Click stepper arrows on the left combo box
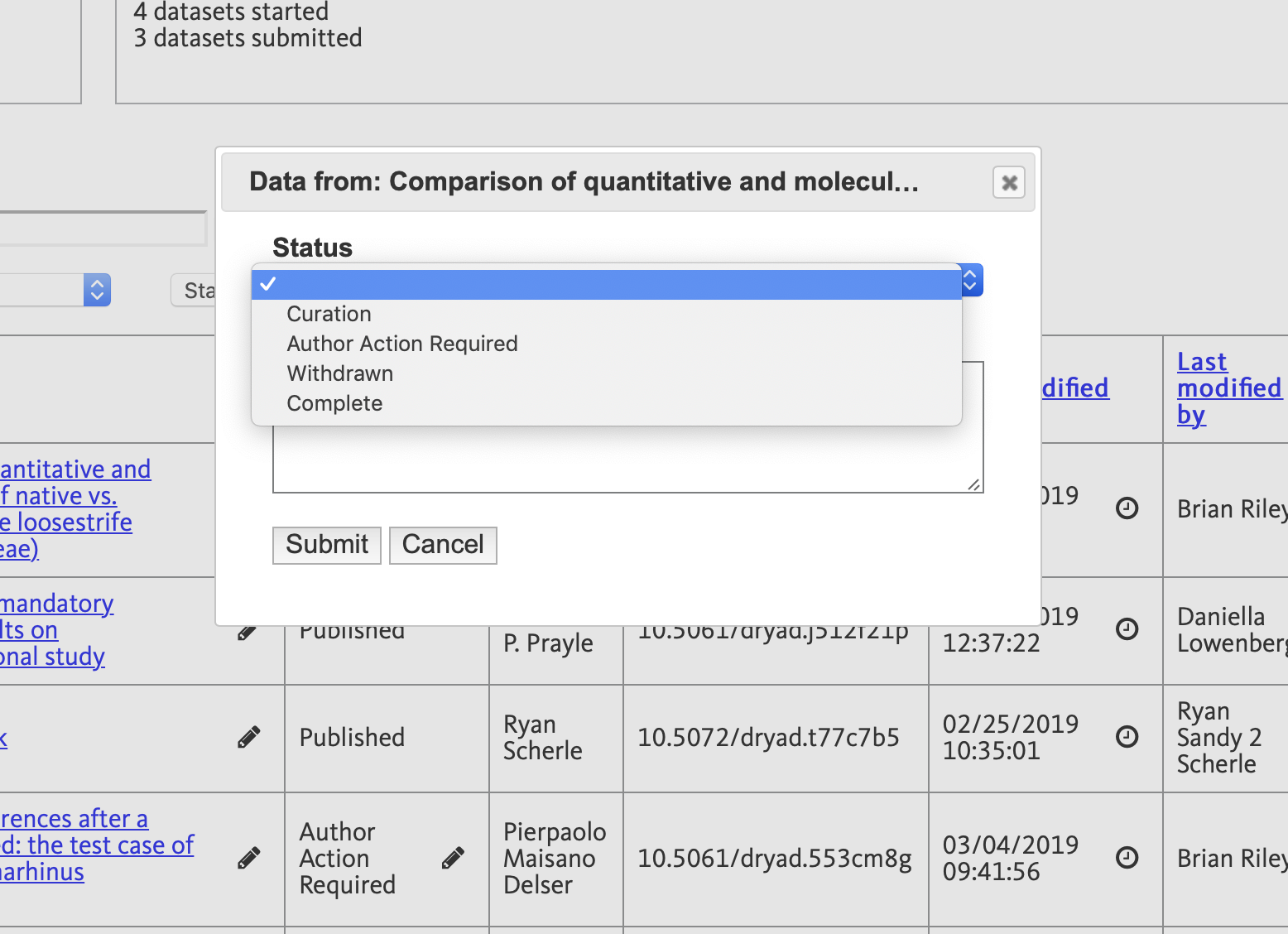Viewport: 1288px width, 934px height. tap(97, 290)
